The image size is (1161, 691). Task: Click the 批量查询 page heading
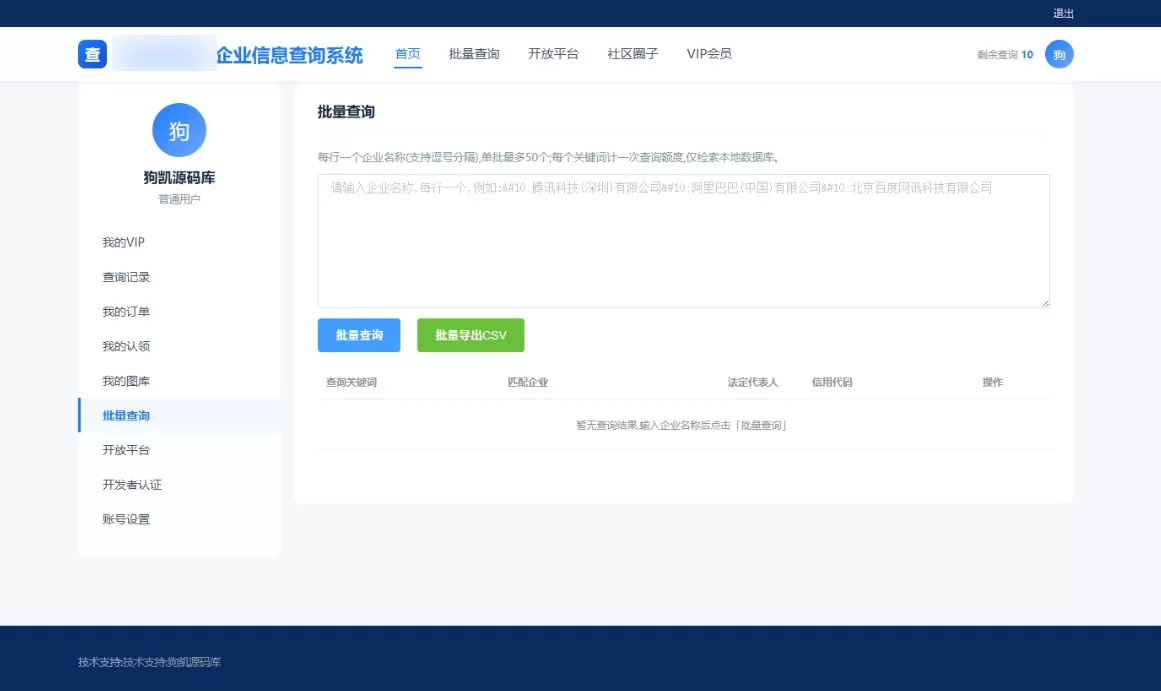pos(346,112)
